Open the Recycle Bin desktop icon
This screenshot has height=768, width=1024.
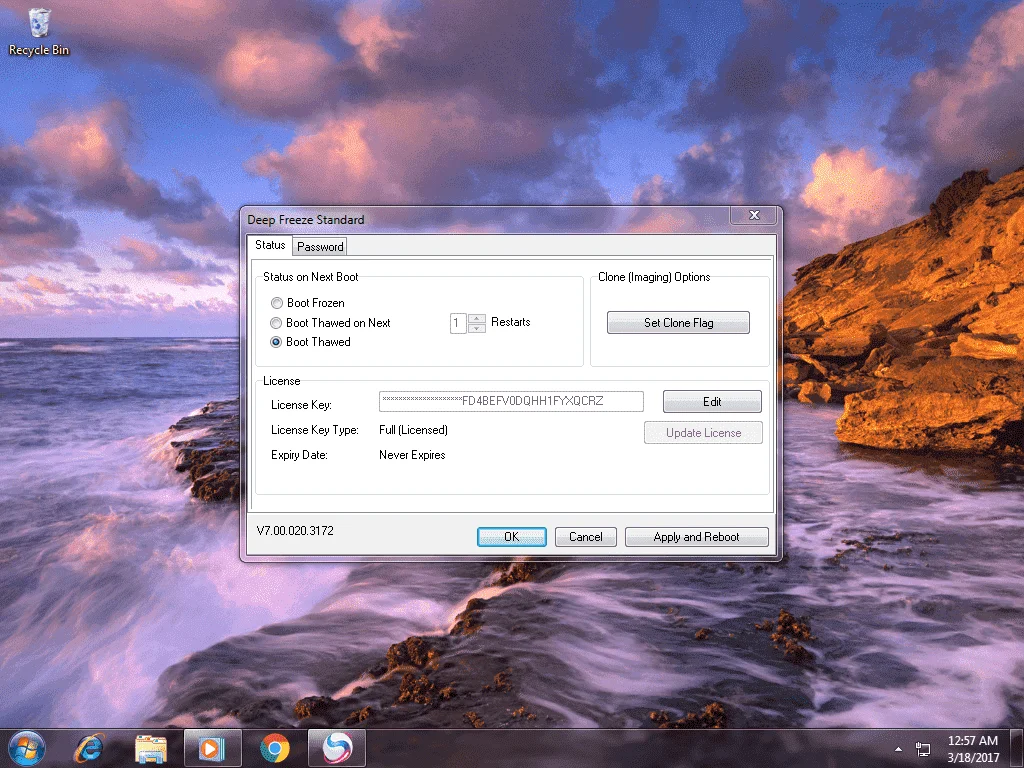(x=39, y=32)
